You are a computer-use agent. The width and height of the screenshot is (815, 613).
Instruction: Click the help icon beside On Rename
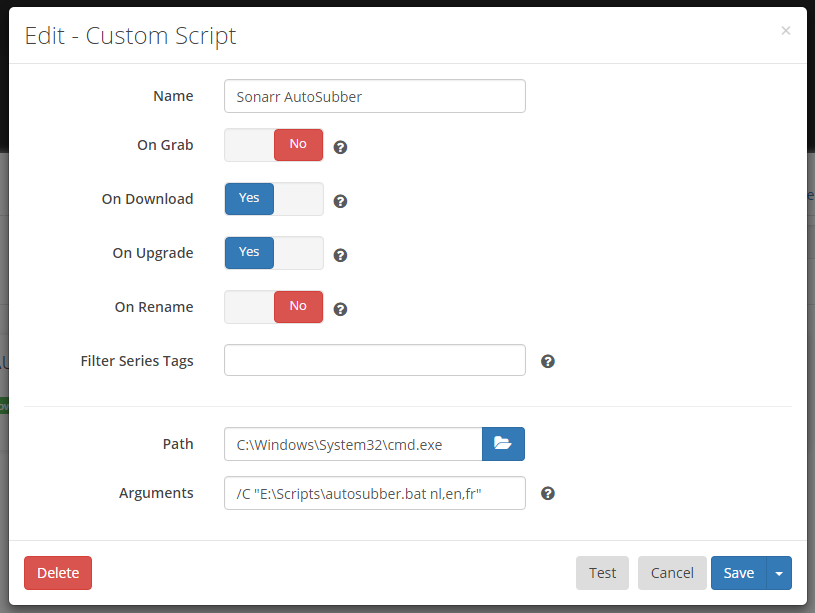(x=340, y=309)
